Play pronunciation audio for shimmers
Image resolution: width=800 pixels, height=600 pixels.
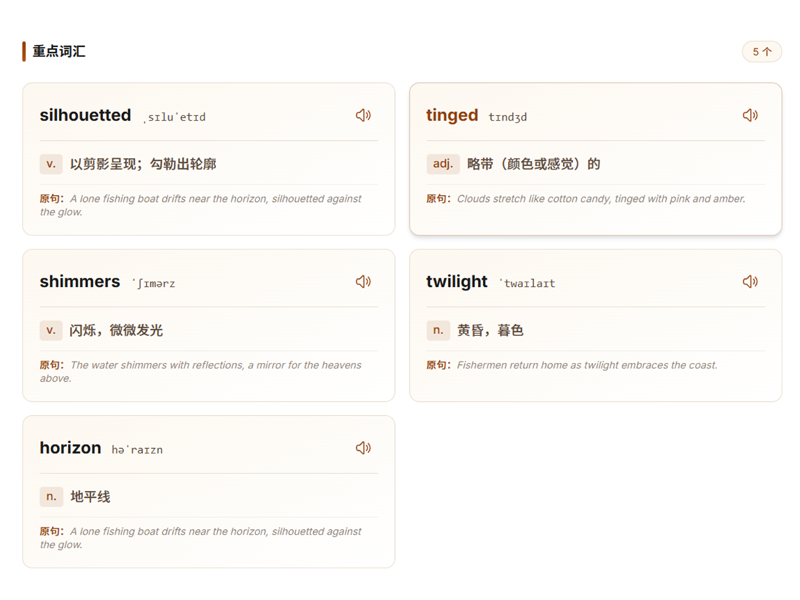coord(363,282)
